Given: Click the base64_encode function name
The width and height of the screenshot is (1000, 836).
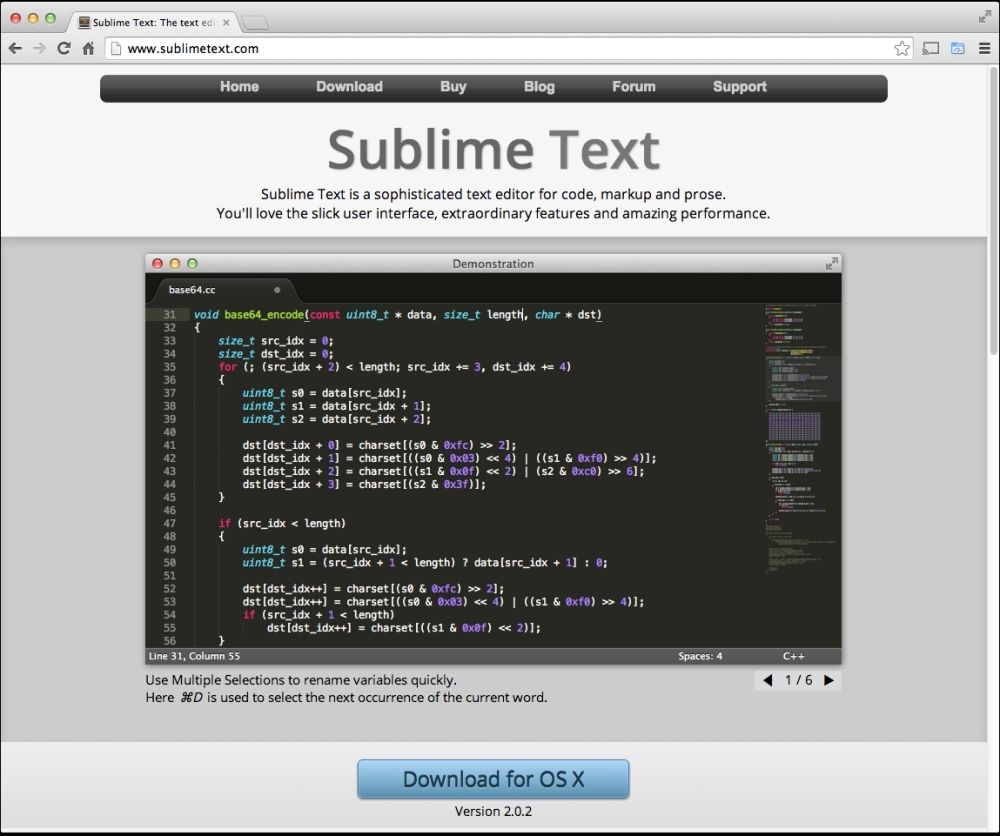Looking at the screenshot, I should click(264, 314).
